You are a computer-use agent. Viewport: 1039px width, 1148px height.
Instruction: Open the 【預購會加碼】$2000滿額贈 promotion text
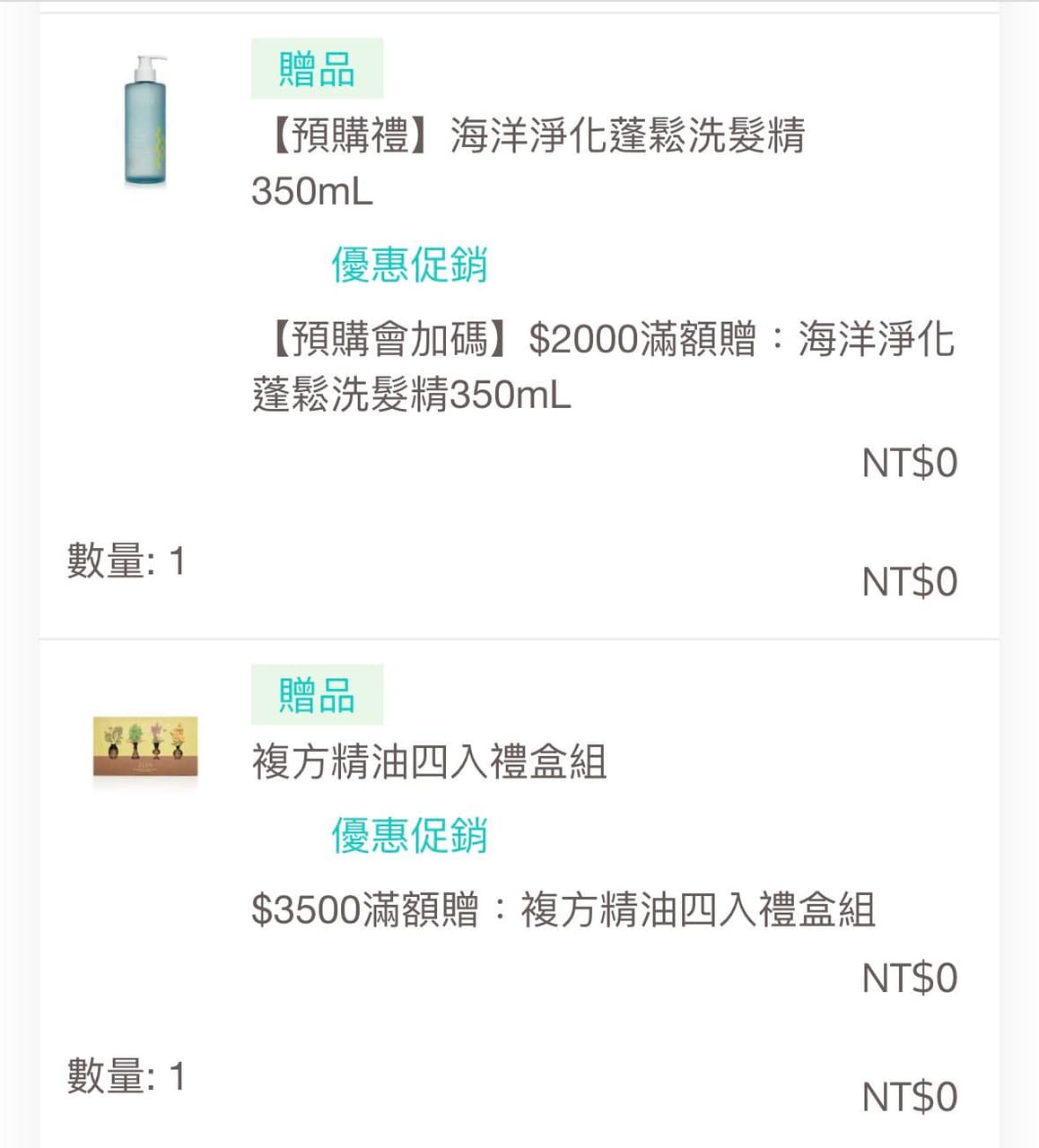(x=603, y=367)
